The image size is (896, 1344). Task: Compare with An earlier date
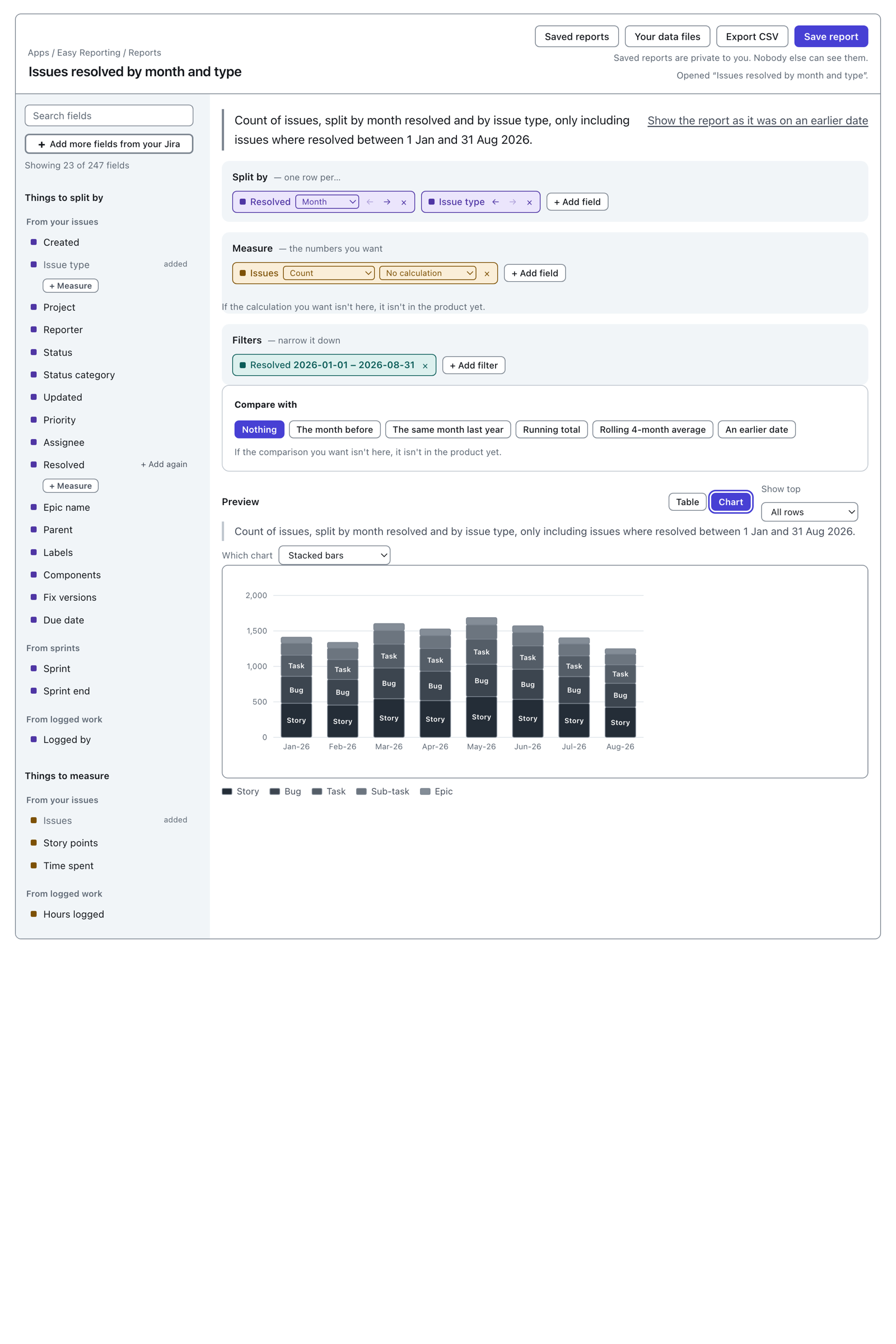757,430
